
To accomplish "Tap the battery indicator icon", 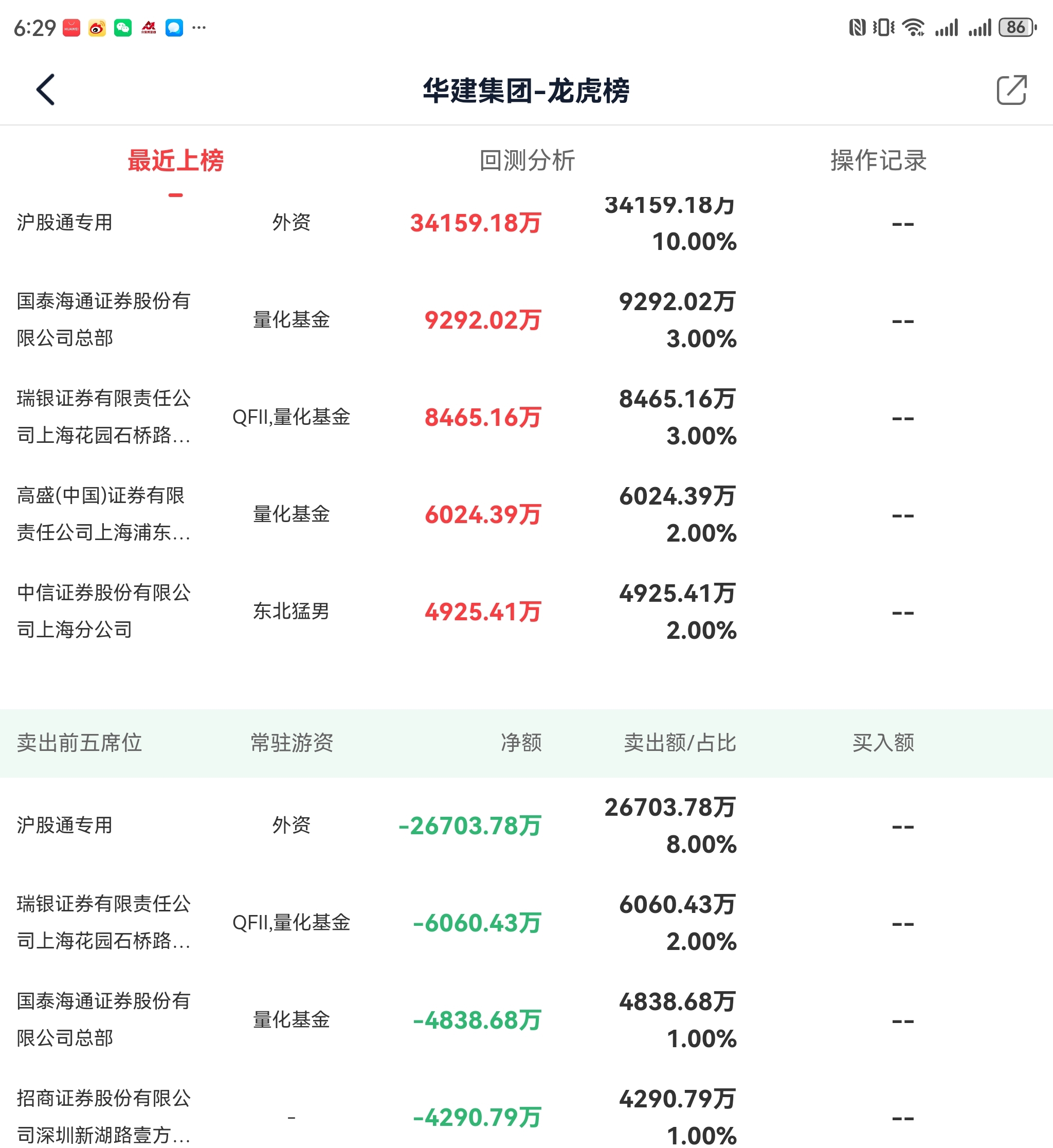I will coord(1016,27).
